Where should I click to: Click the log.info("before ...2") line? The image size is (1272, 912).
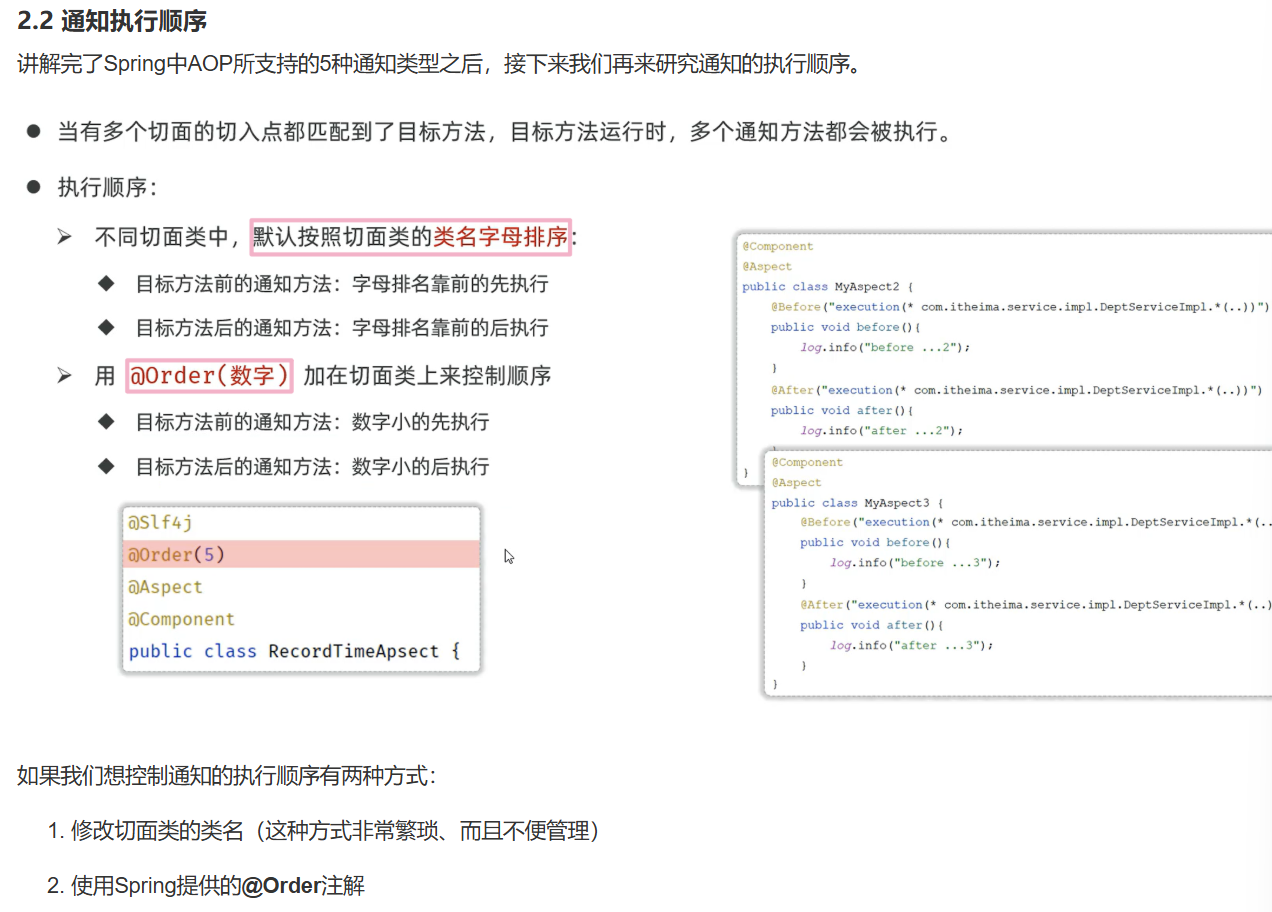886,347
